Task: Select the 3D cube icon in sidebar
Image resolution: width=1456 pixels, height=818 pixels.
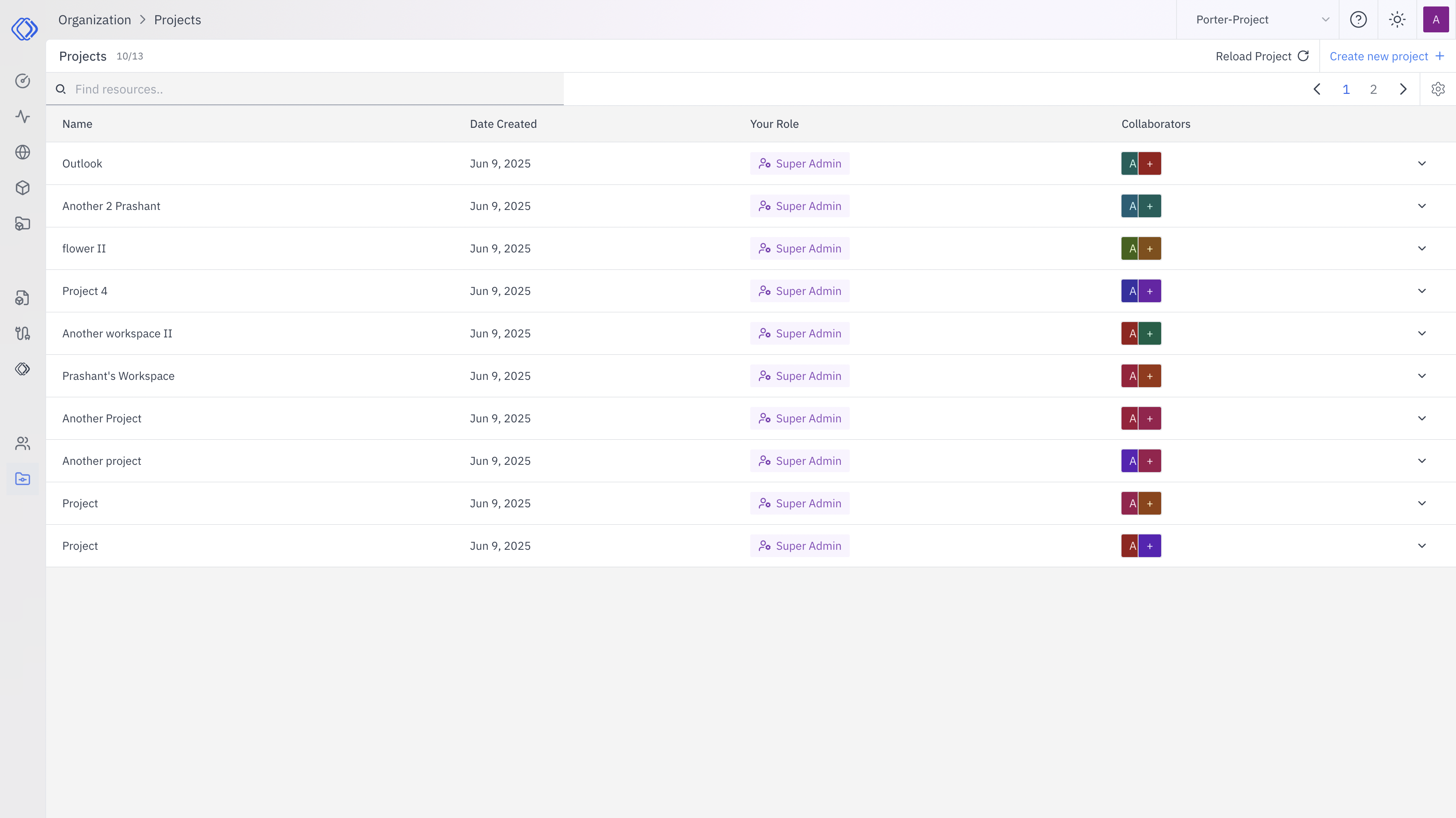Action: coord(23,188)
